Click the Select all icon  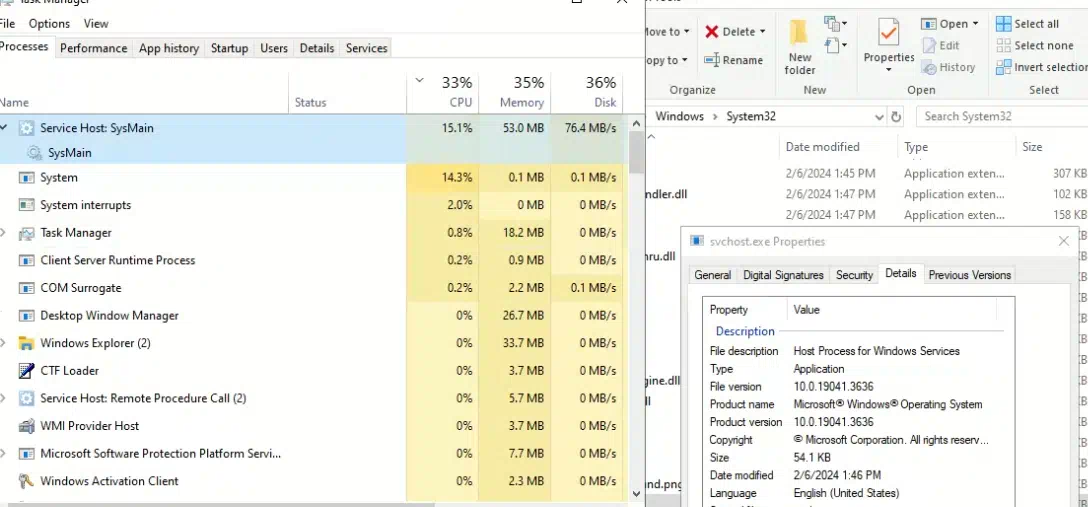(x=1003, y=24)
